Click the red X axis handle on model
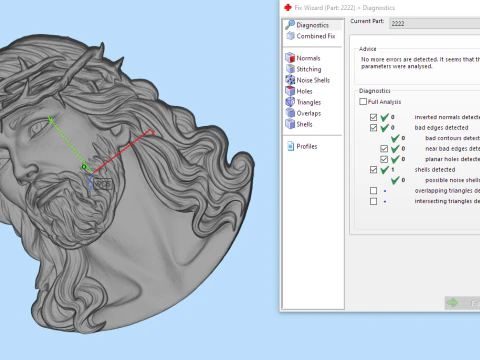480x360 pixels. pyautogui.click(x=152, y=132)
